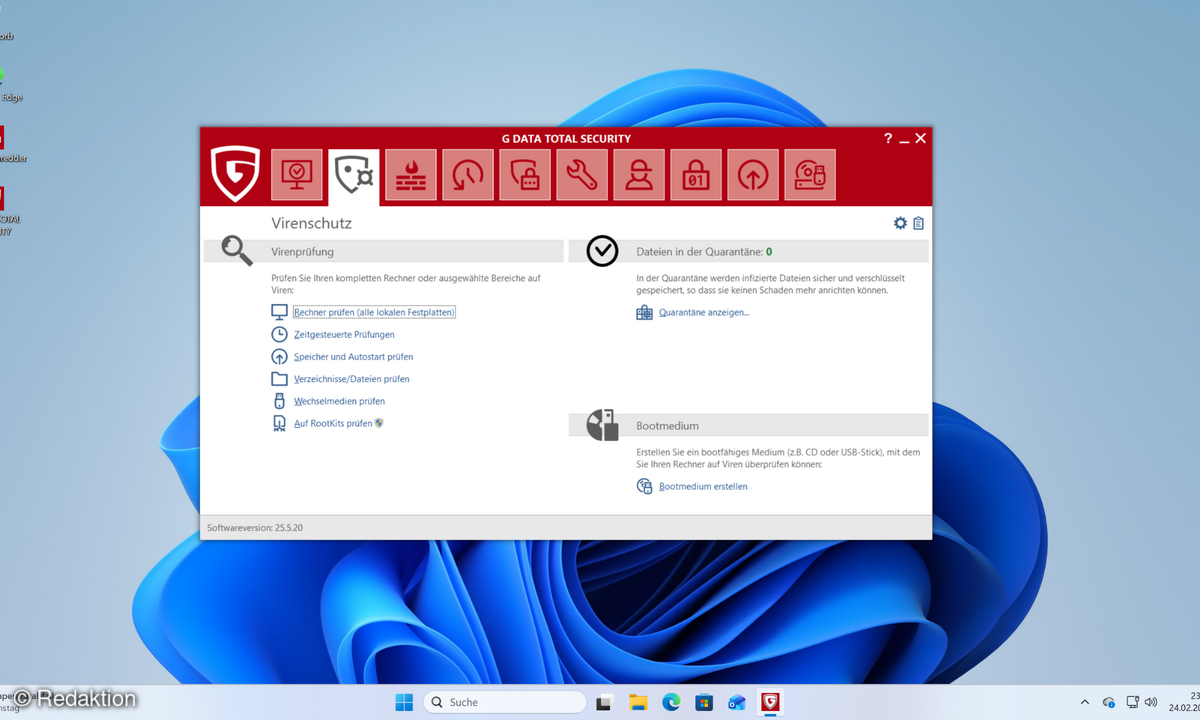Open settings via the gear icon
Image resolution: width=1200 pixels, height=720 pixels.
point(899,222)
